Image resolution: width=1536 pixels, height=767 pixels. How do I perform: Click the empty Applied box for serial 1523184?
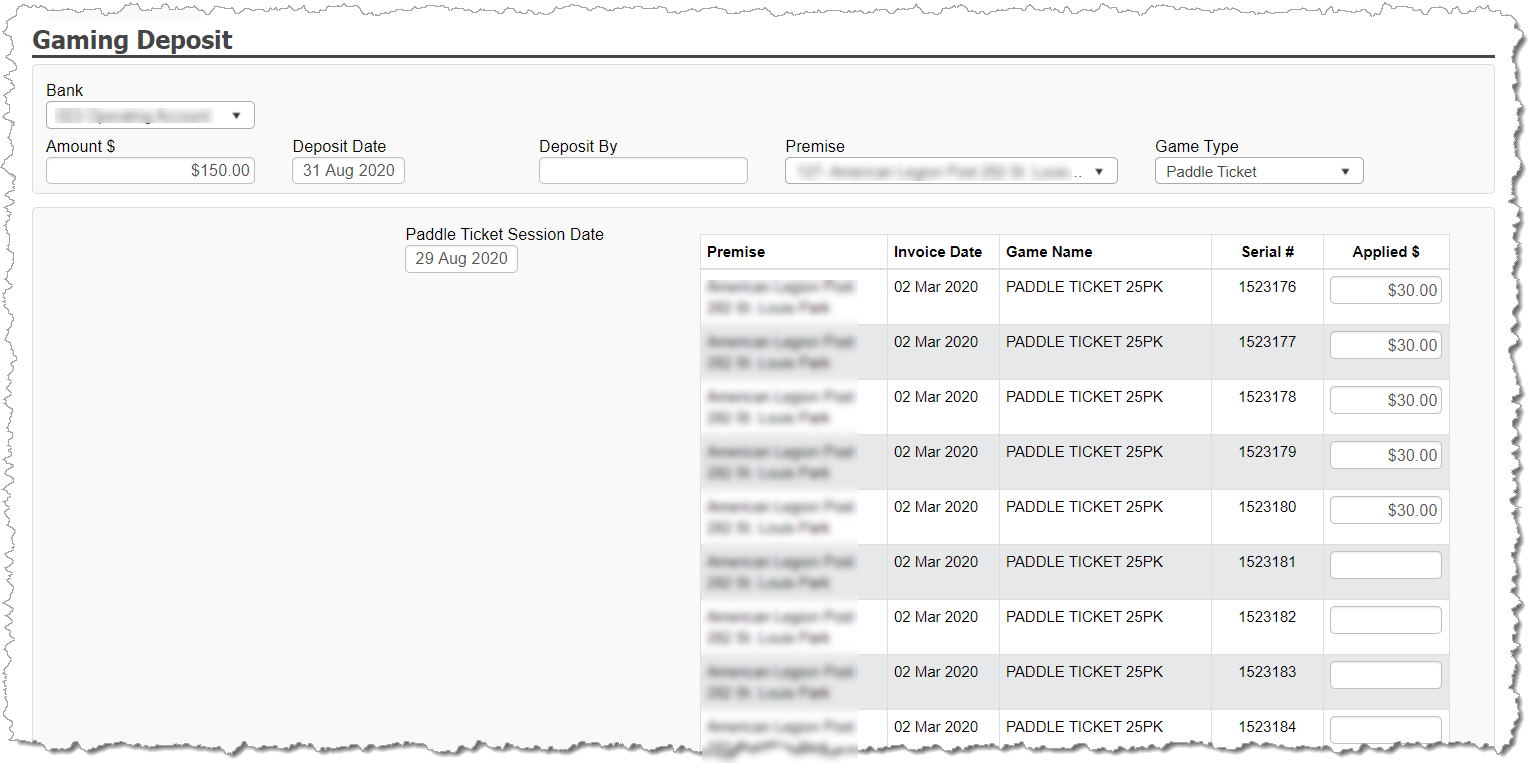pyautogui.click(x=1386, y=729)
